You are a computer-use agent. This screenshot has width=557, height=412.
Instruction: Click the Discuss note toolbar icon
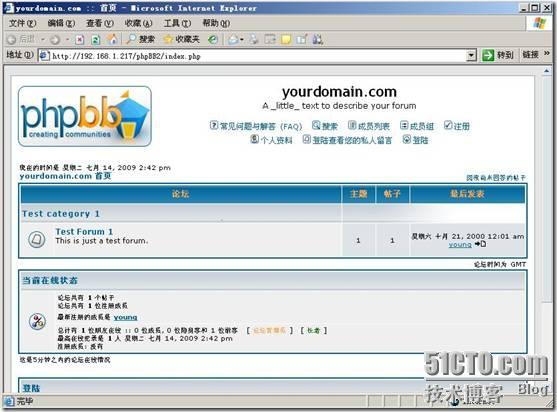(x=286, y=39)
